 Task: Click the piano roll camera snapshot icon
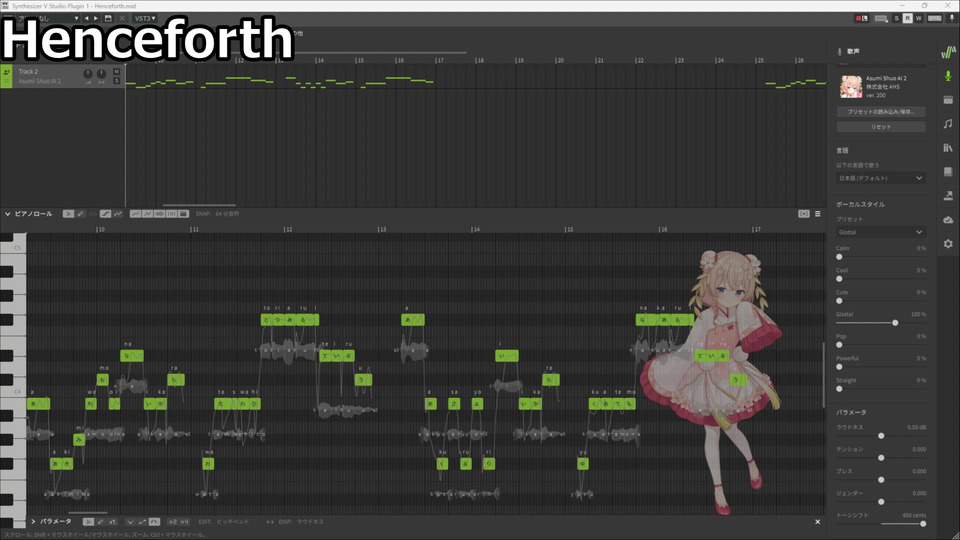pyautogui.click(x=804, y=214)
